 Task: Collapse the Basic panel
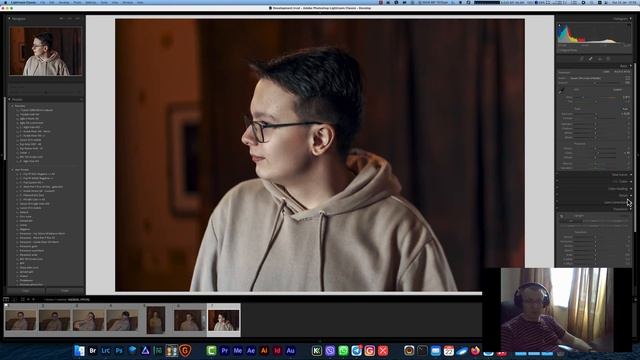631,66
